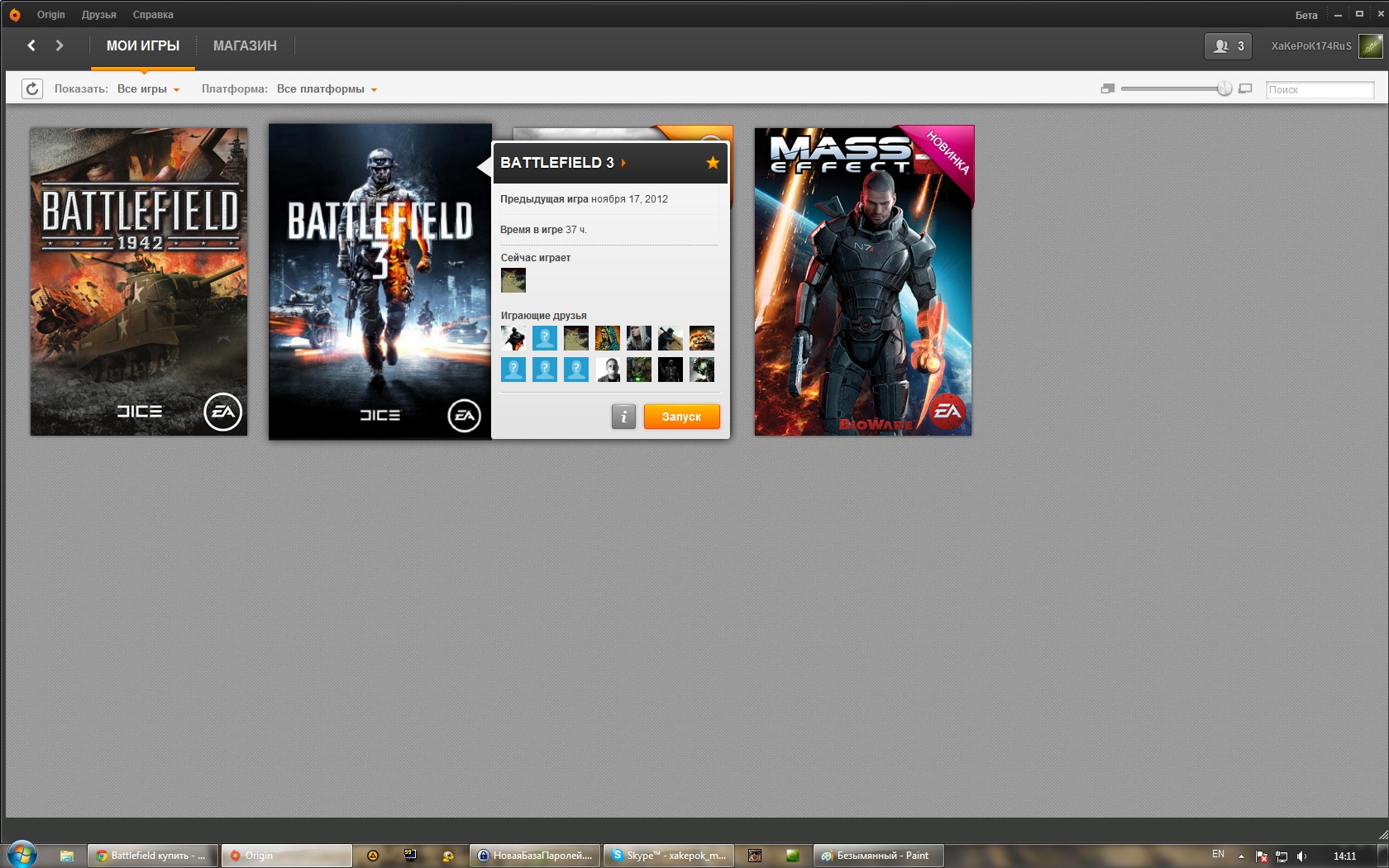Switch to the 'МОИ ИГРЫ' tab

tap(143, 46)
